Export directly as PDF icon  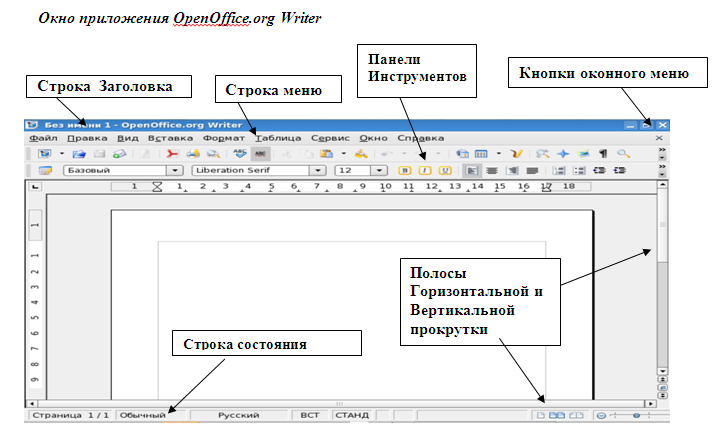click(172, 154)
